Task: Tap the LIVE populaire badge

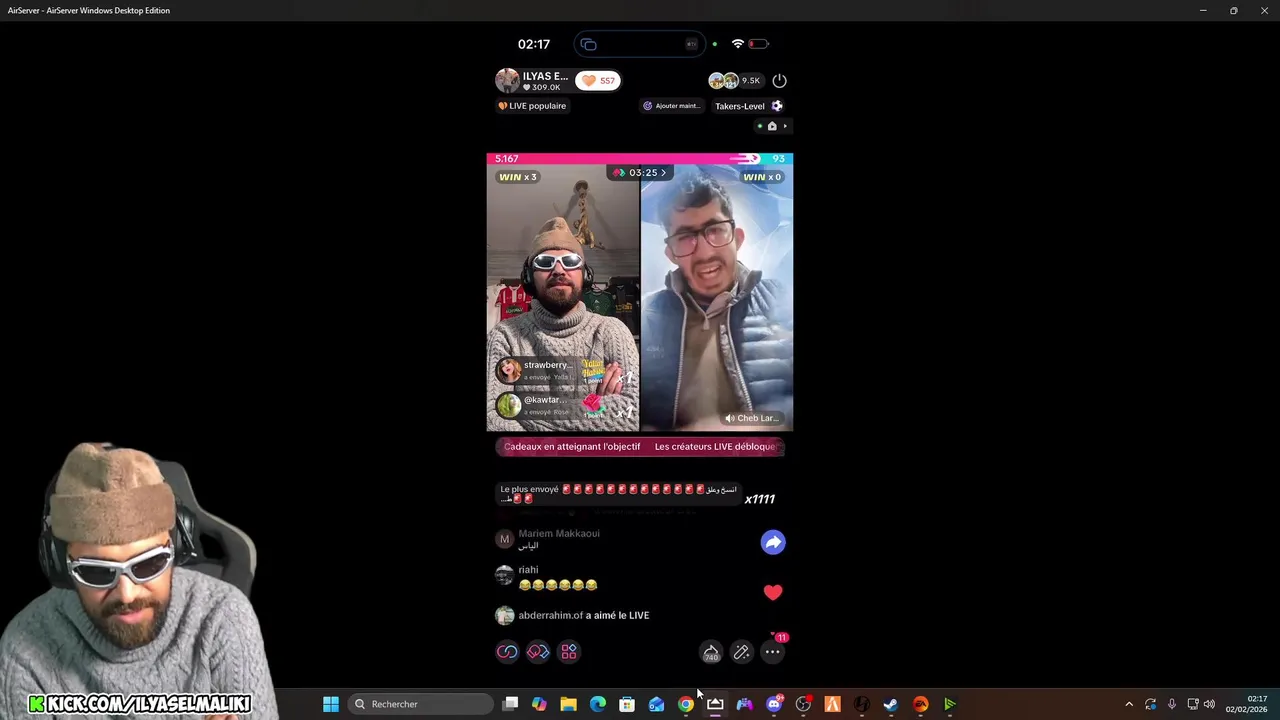Action: (x=533, y=106)
